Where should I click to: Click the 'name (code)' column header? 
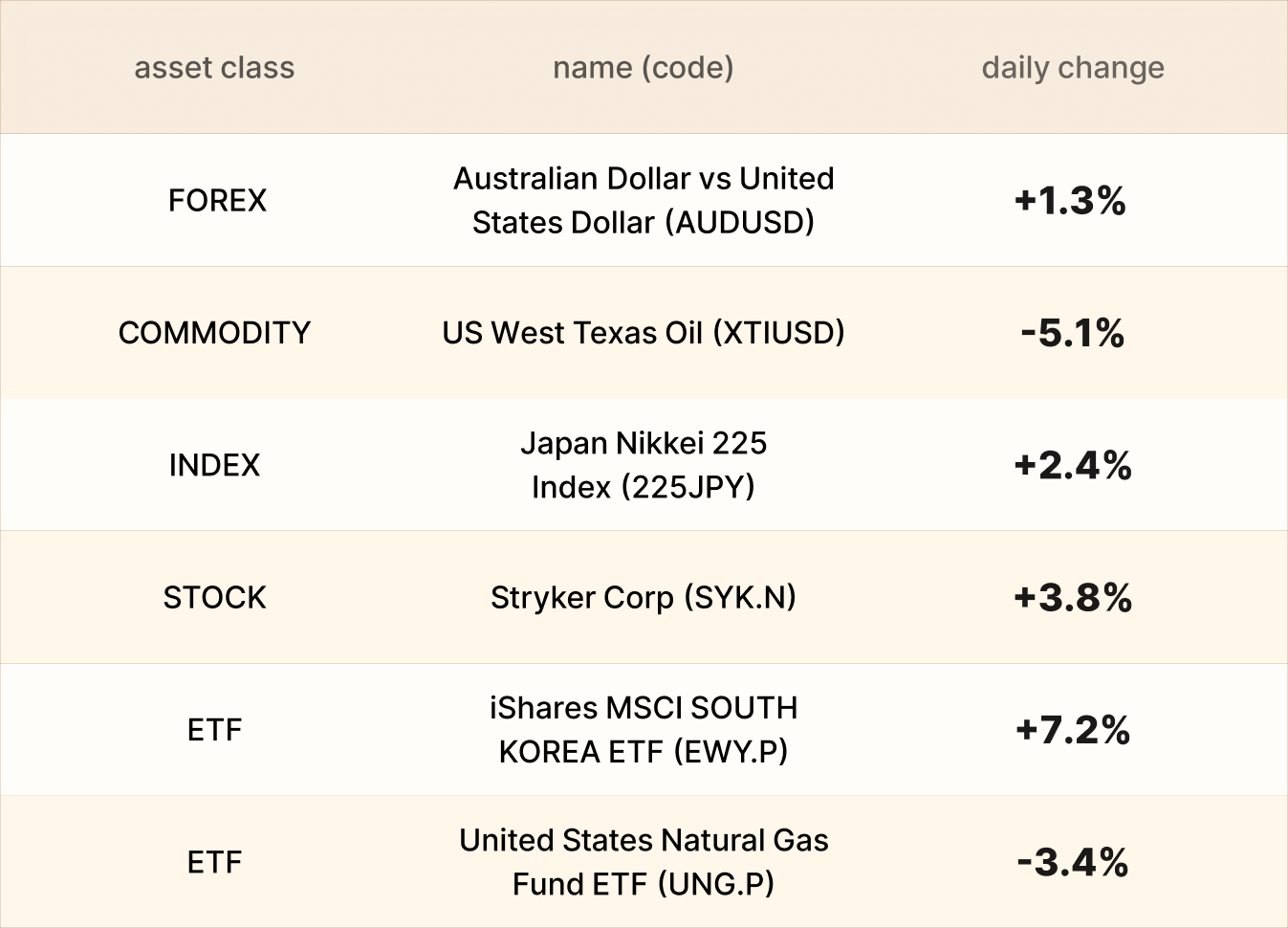pyautogui.click(x=643, y=68)
